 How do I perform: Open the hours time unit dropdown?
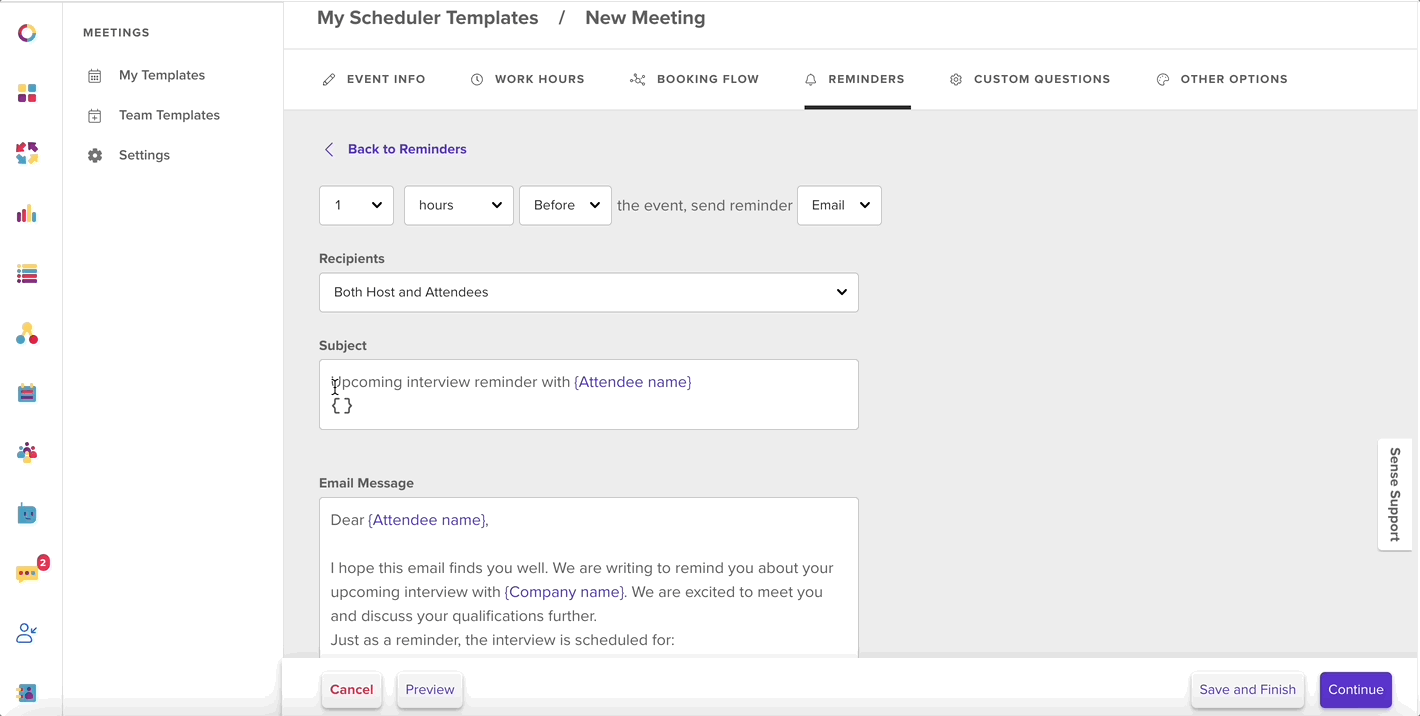[x=459, y=205]
